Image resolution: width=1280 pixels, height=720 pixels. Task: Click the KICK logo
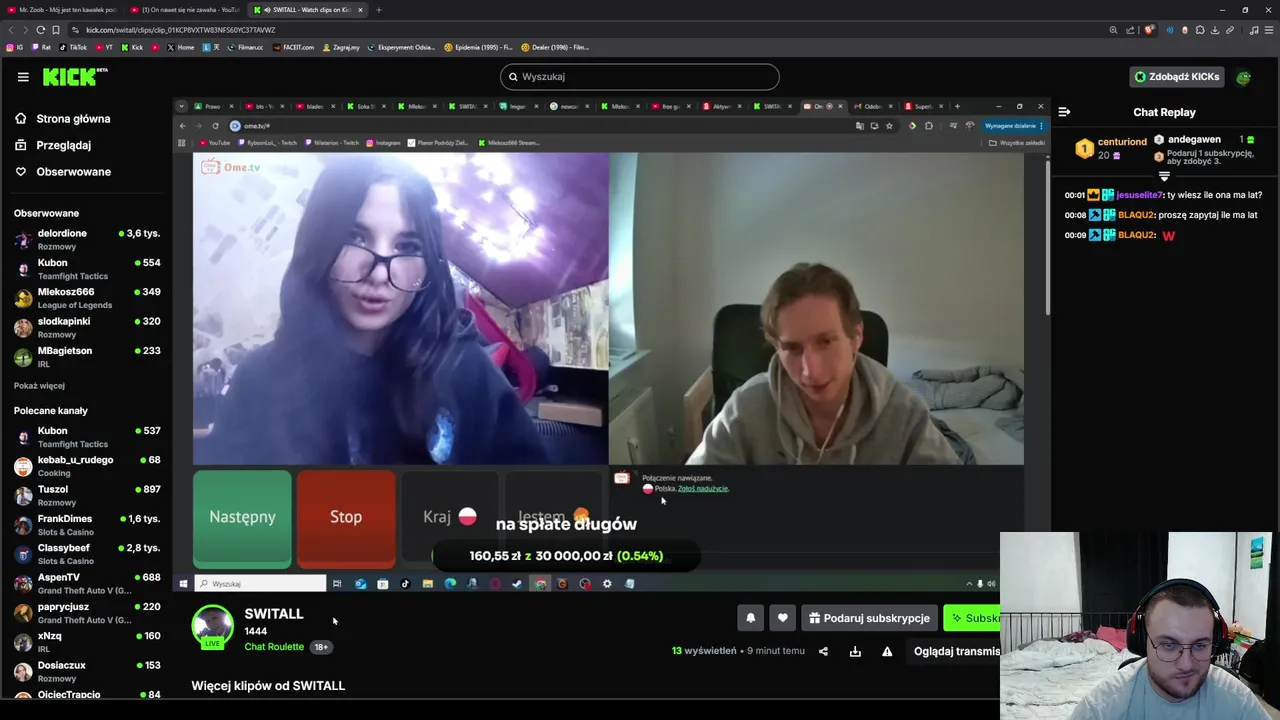(75, 76)
